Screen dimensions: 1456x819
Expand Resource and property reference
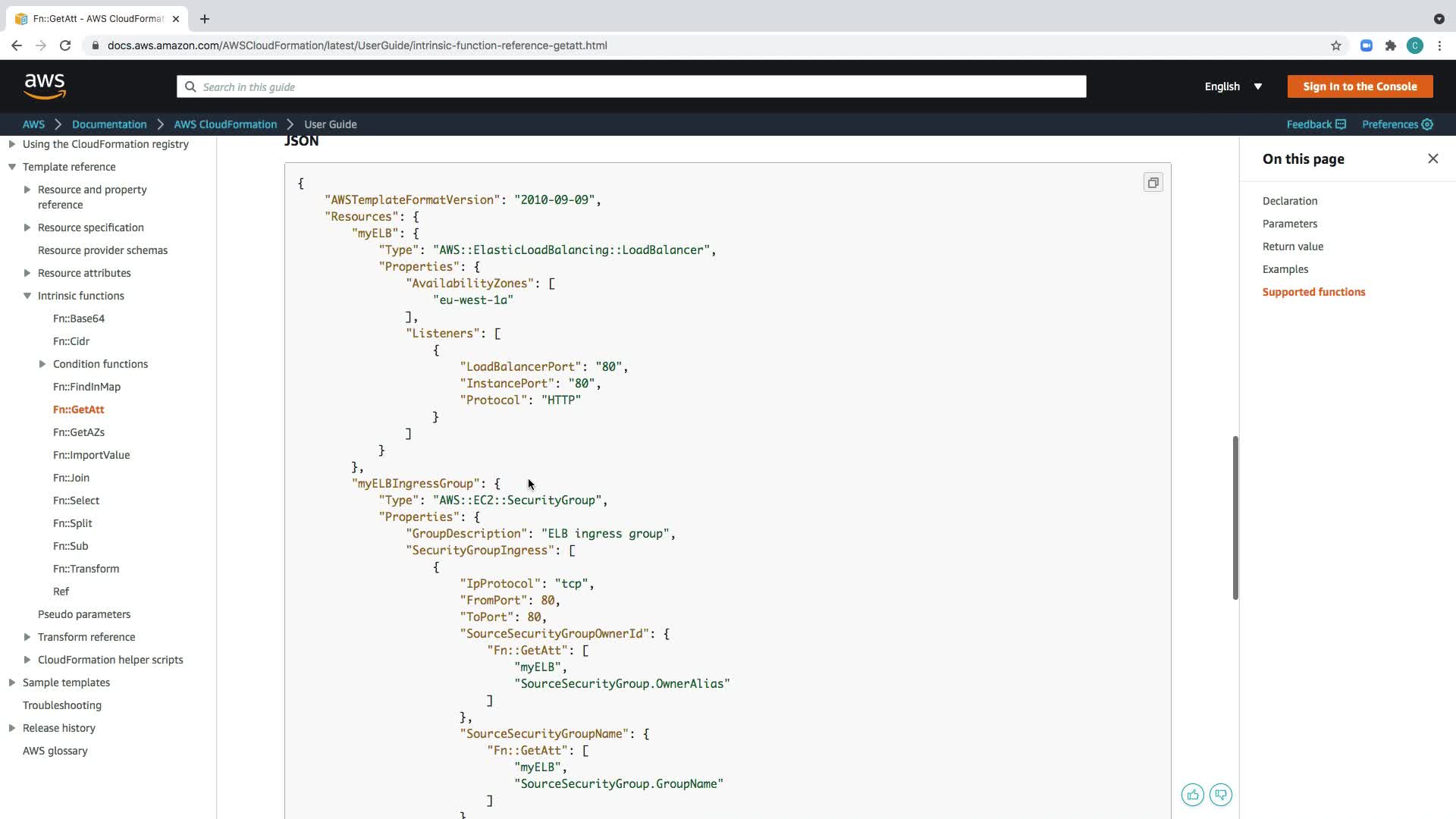coord(27,190)
